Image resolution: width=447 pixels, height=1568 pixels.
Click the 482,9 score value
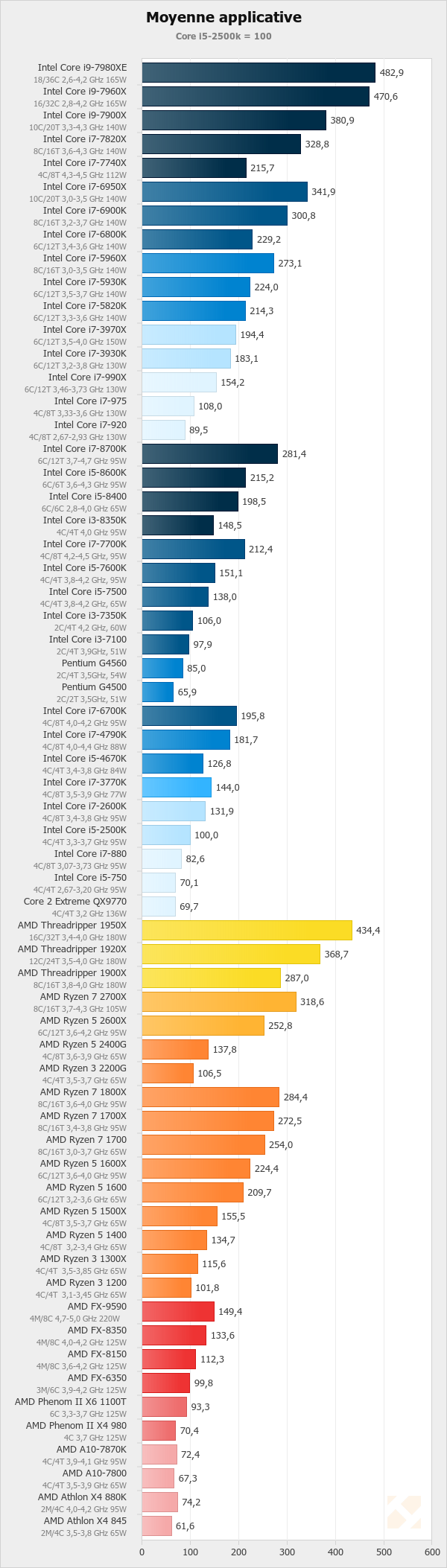[391, 73]
